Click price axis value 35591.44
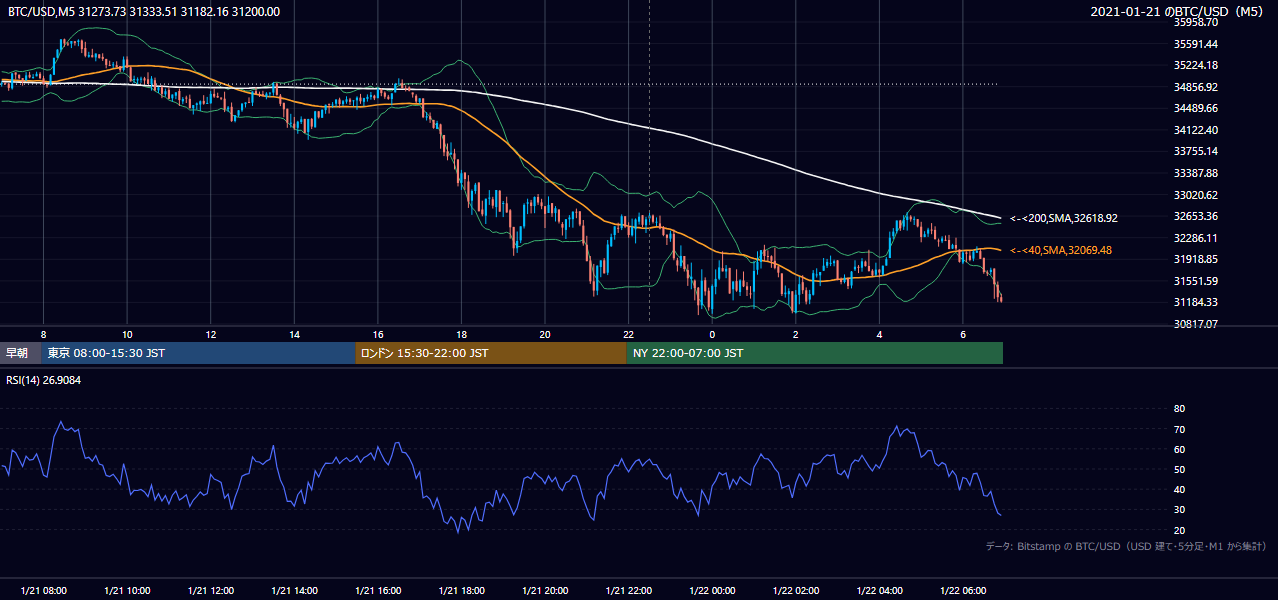The width and height of the screenshot is (1278, 600). click(x=1195, y=44)
